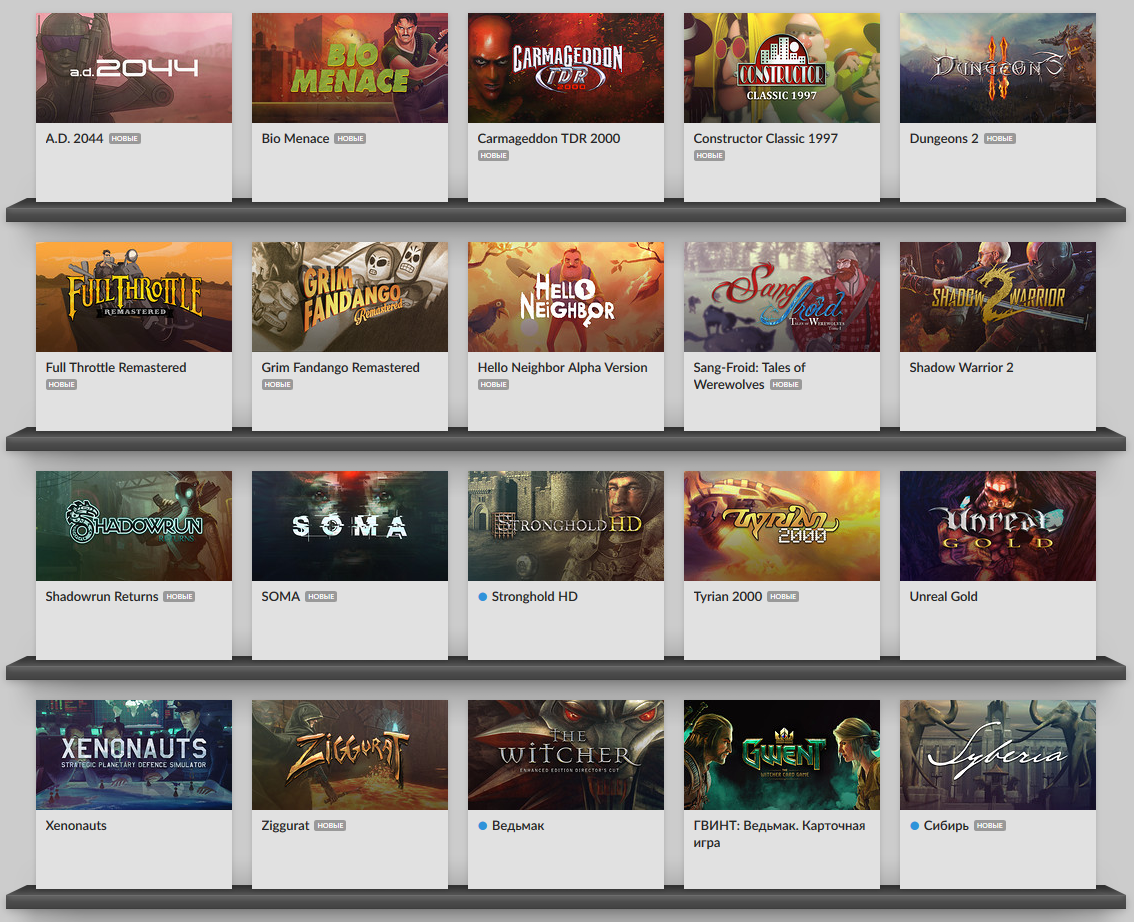1134x922 pixels.
Task: Click the Ведьмак title text
Action: [518, 825]
